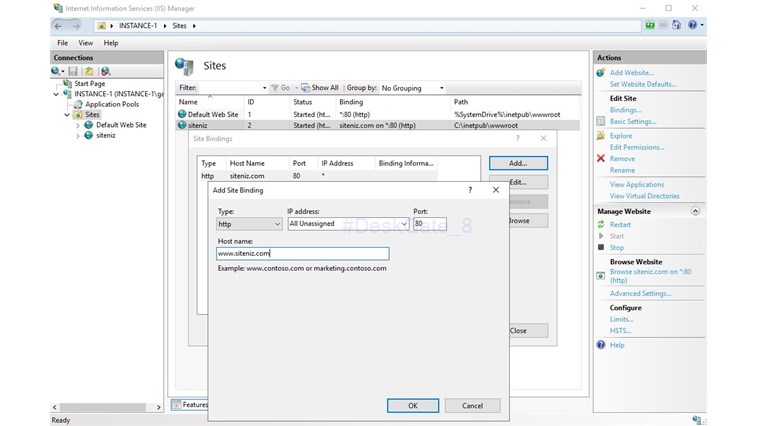This screenshot has width=758, height=426.
Task: Click the black Stop square icon
Action: [x=601, y=247]
